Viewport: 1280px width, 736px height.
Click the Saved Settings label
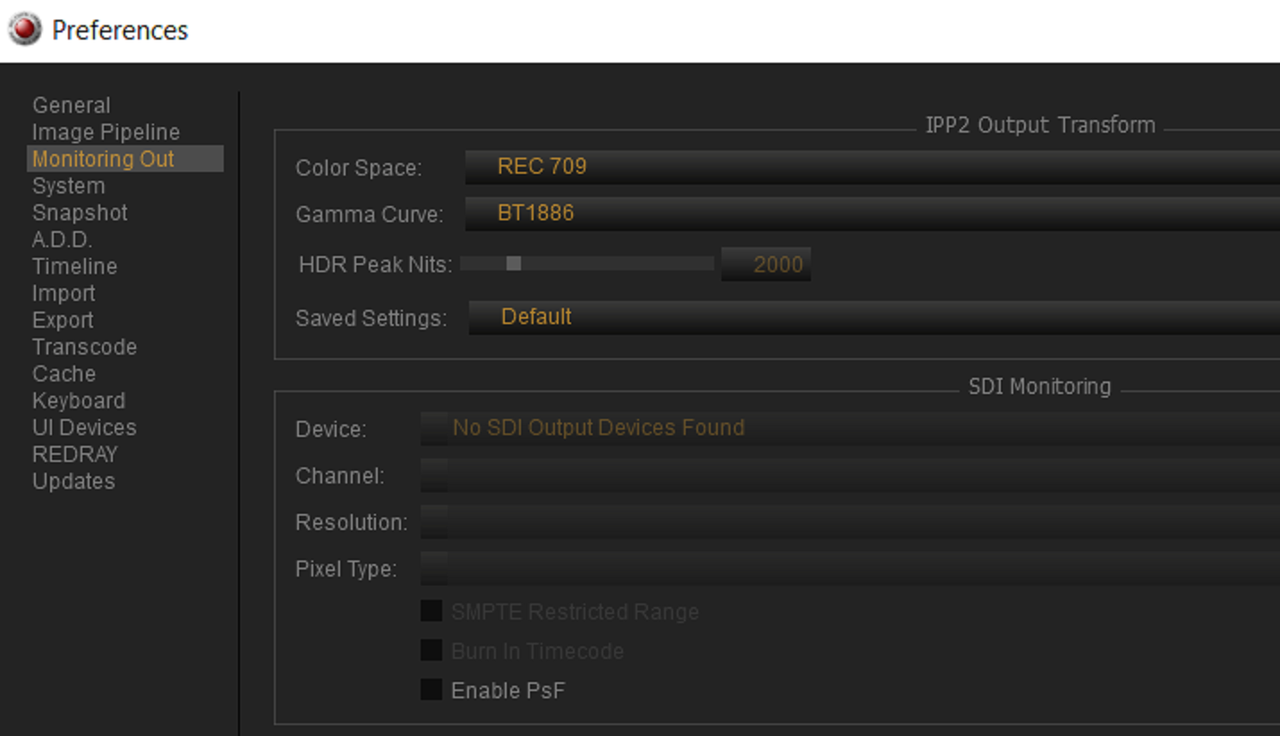point(371,318)
